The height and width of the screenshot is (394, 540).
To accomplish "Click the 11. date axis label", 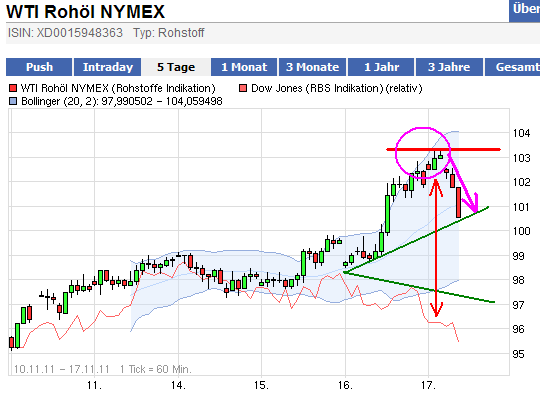I will [x=94, y=385].
